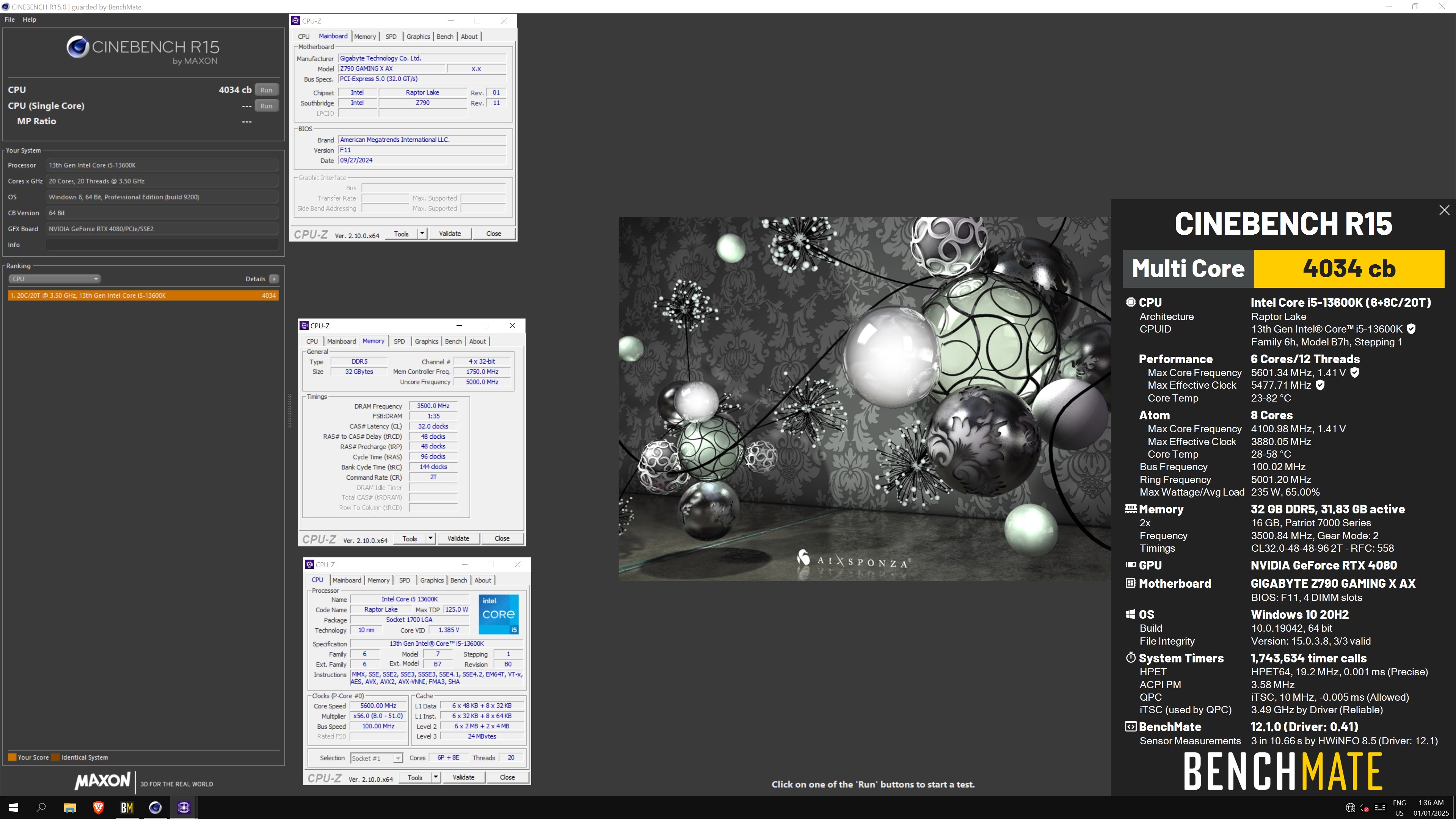The image size is (1456, 819).
Task: Open File Explorer from taskbar
Action: pos(69,808)
